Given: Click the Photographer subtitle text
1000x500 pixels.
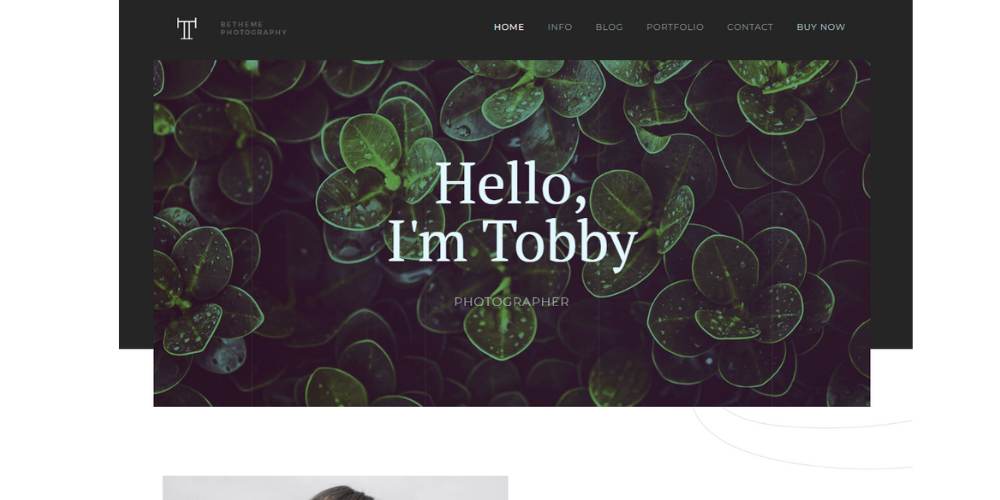Looking at the screenshot, I should 511,302.
